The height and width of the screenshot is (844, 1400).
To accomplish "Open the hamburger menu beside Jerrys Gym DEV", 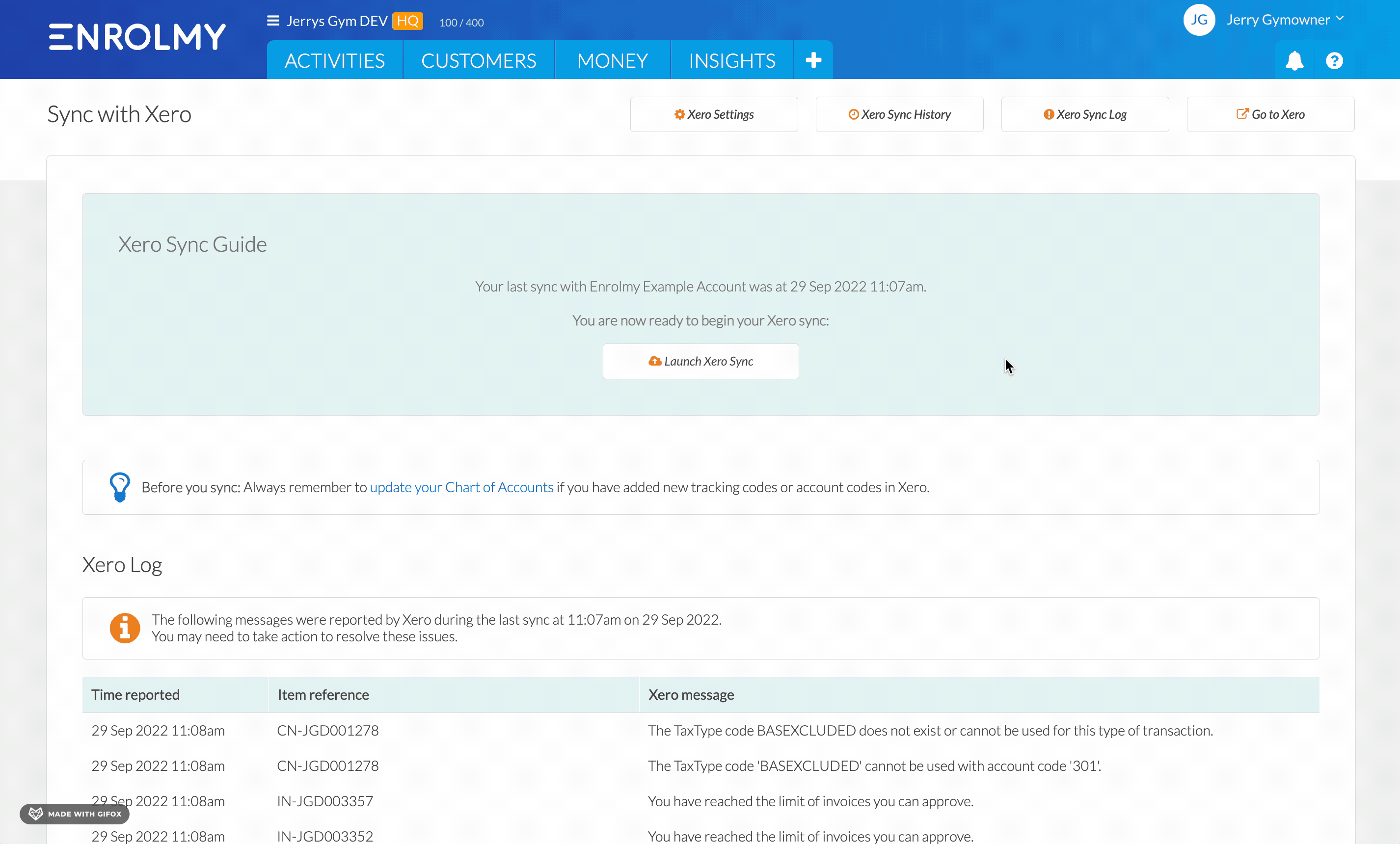I will [273, 21].
